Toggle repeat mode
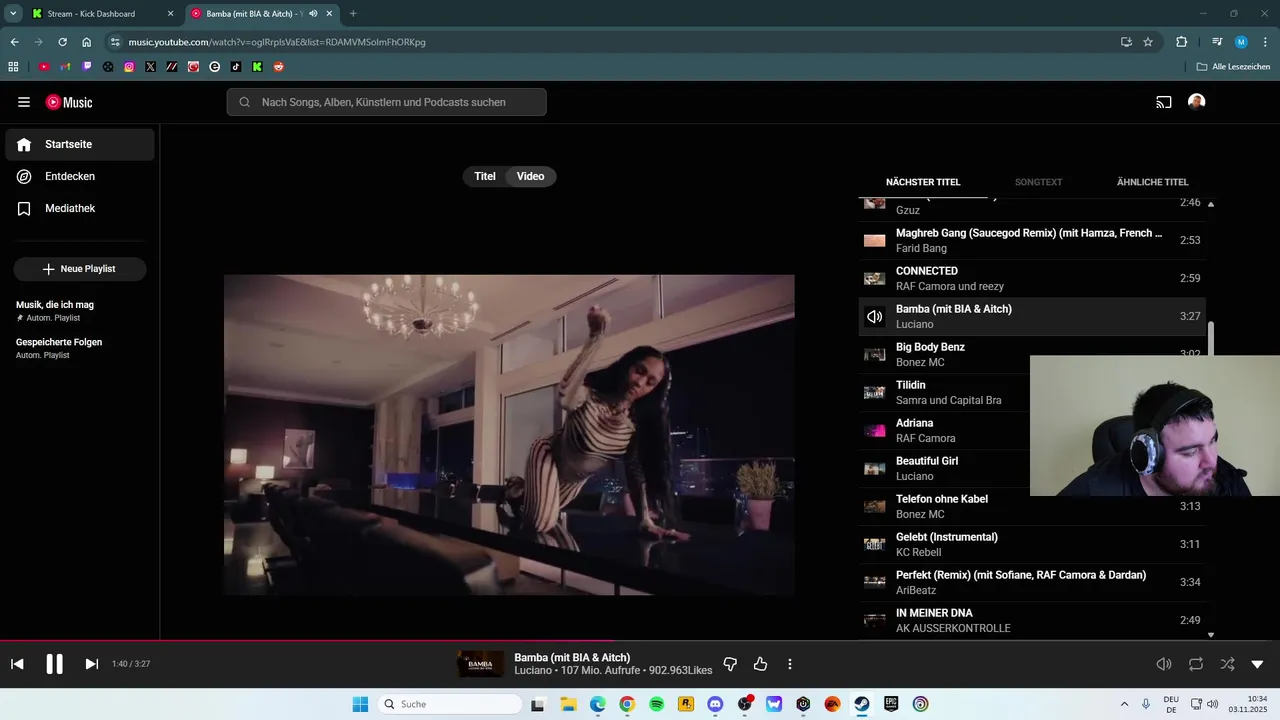The height and width of the screenshot is (720, 1280). point(1196,664)
